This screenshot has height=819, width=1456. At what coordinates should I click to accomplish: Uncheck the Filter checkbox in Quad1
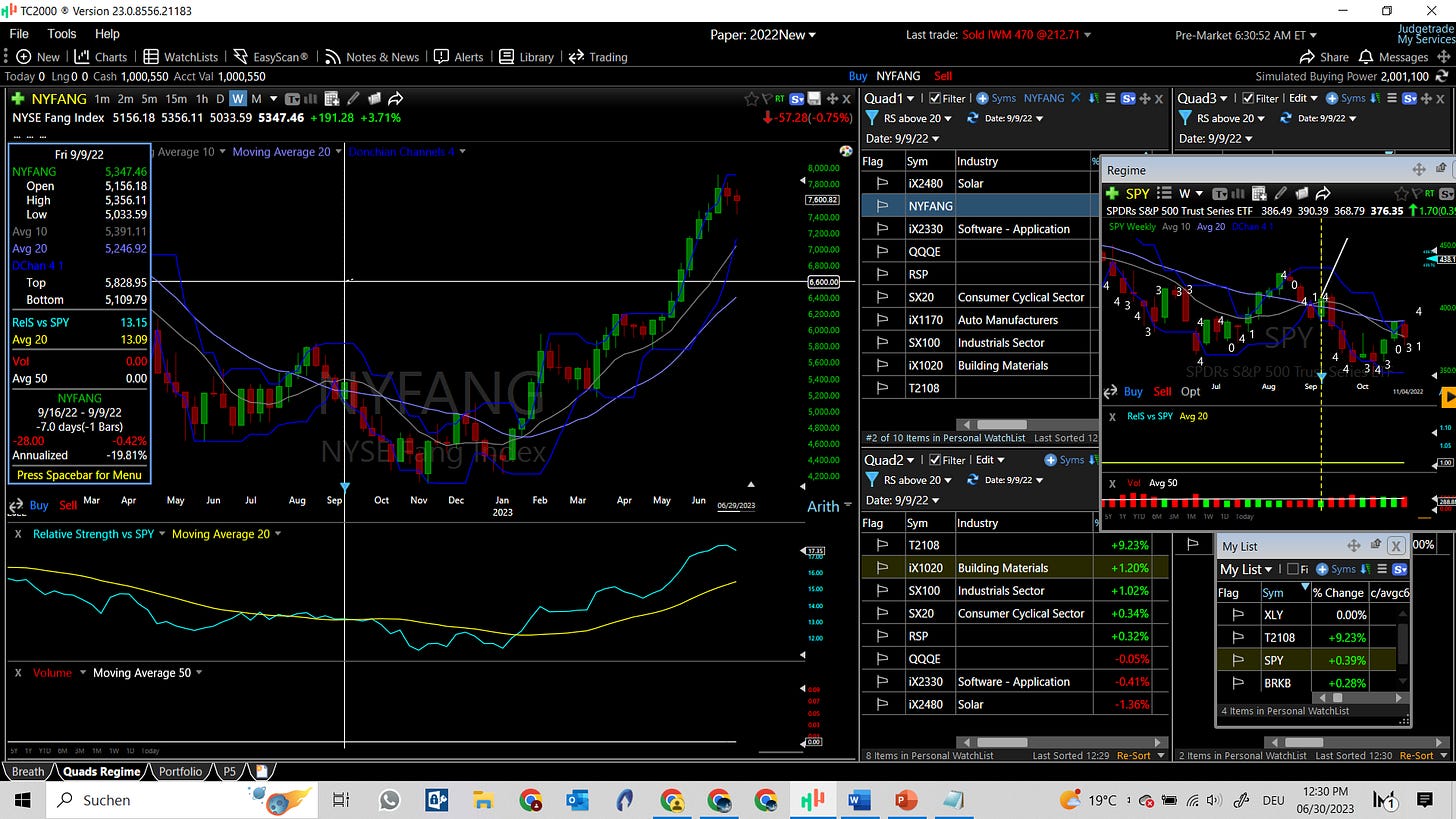pyautogui.click(x=934, y=98)
